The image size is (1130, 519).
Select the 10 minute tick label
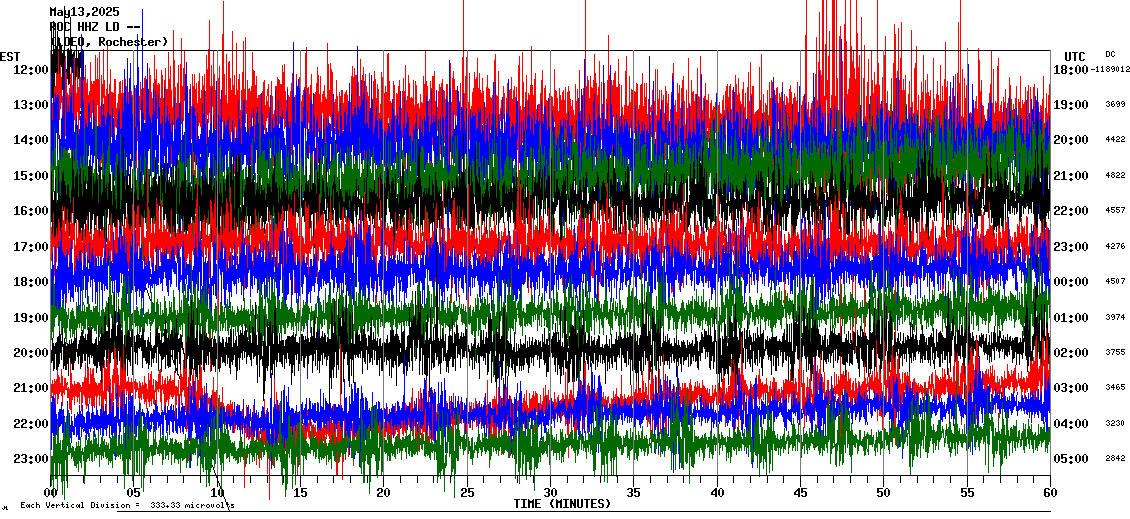click(217, 492)
